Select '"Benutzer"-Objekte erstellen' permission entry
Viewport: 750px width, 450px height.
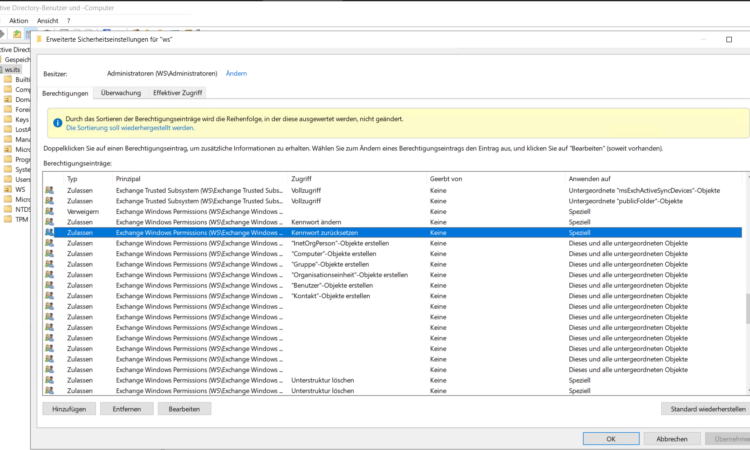tap(393, 285)
